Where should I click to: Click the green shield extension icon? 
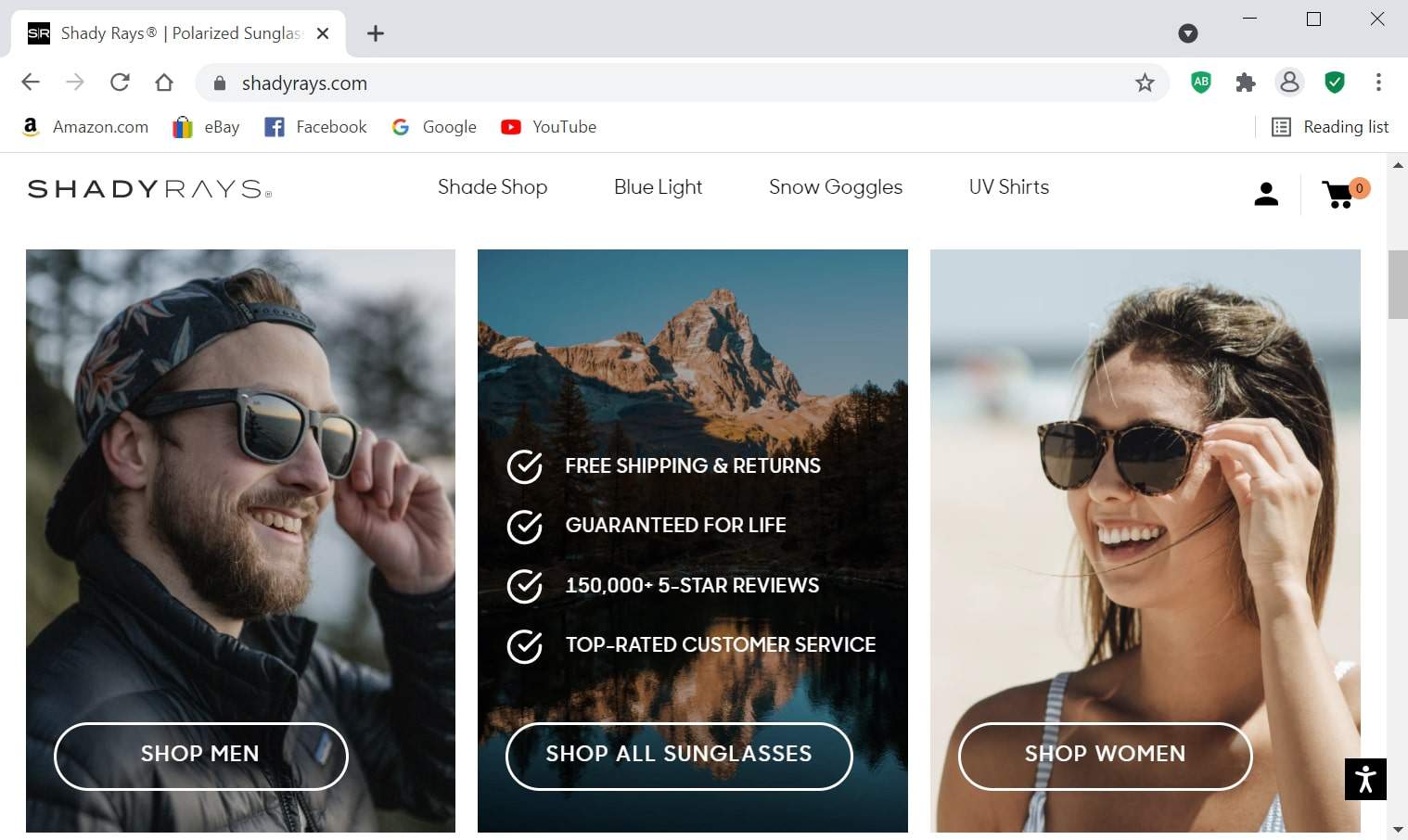[1334, 83]
